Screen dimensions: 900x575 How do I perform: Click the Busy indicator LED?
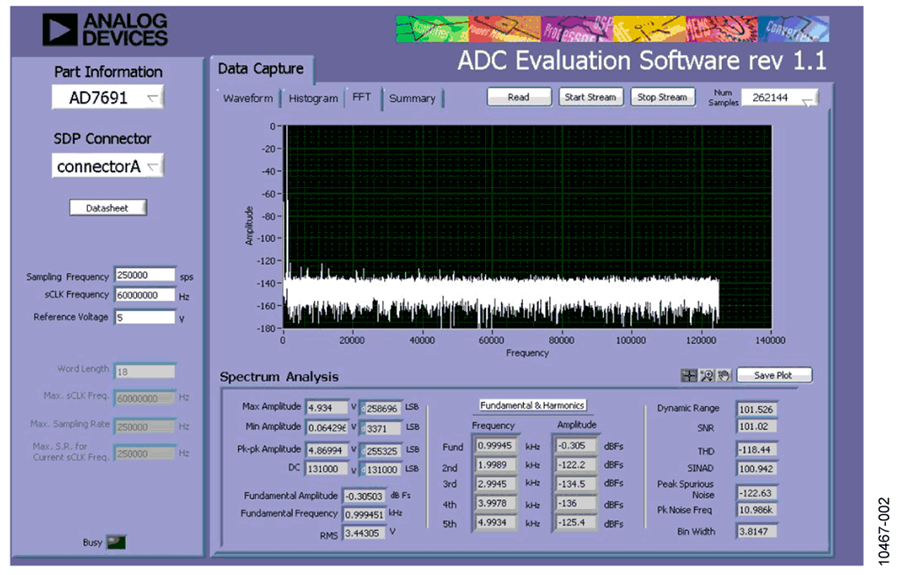point(117,542)
